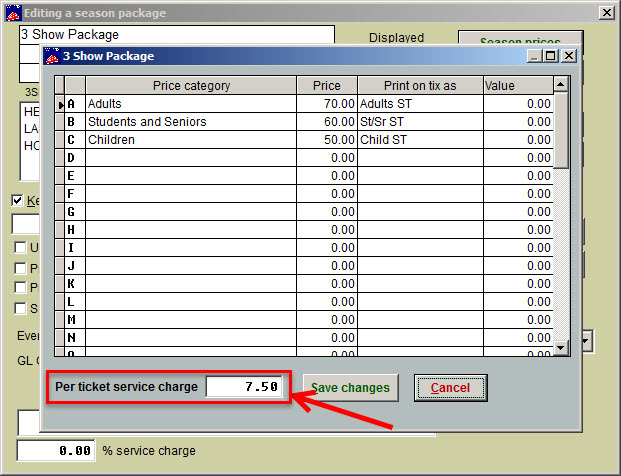Click the empty Price category cell in row D
The height and width of the screenshot is (476, 621).
click(x=191, y=158)
